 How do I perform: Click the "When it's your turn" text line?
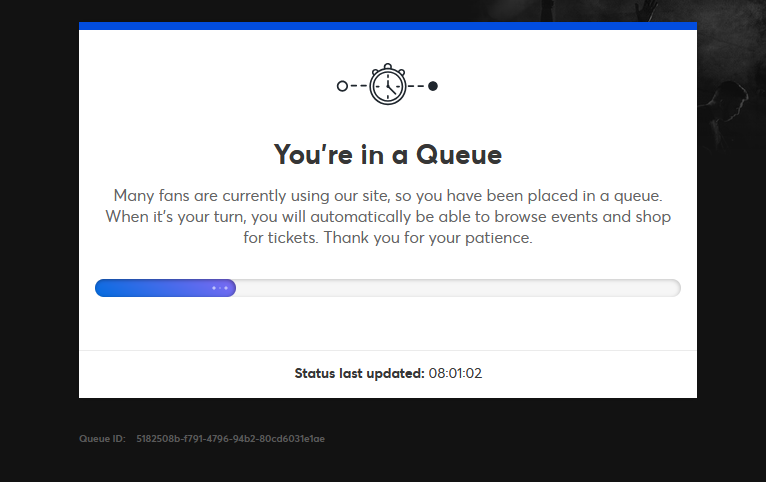click(x=387, y=217)
